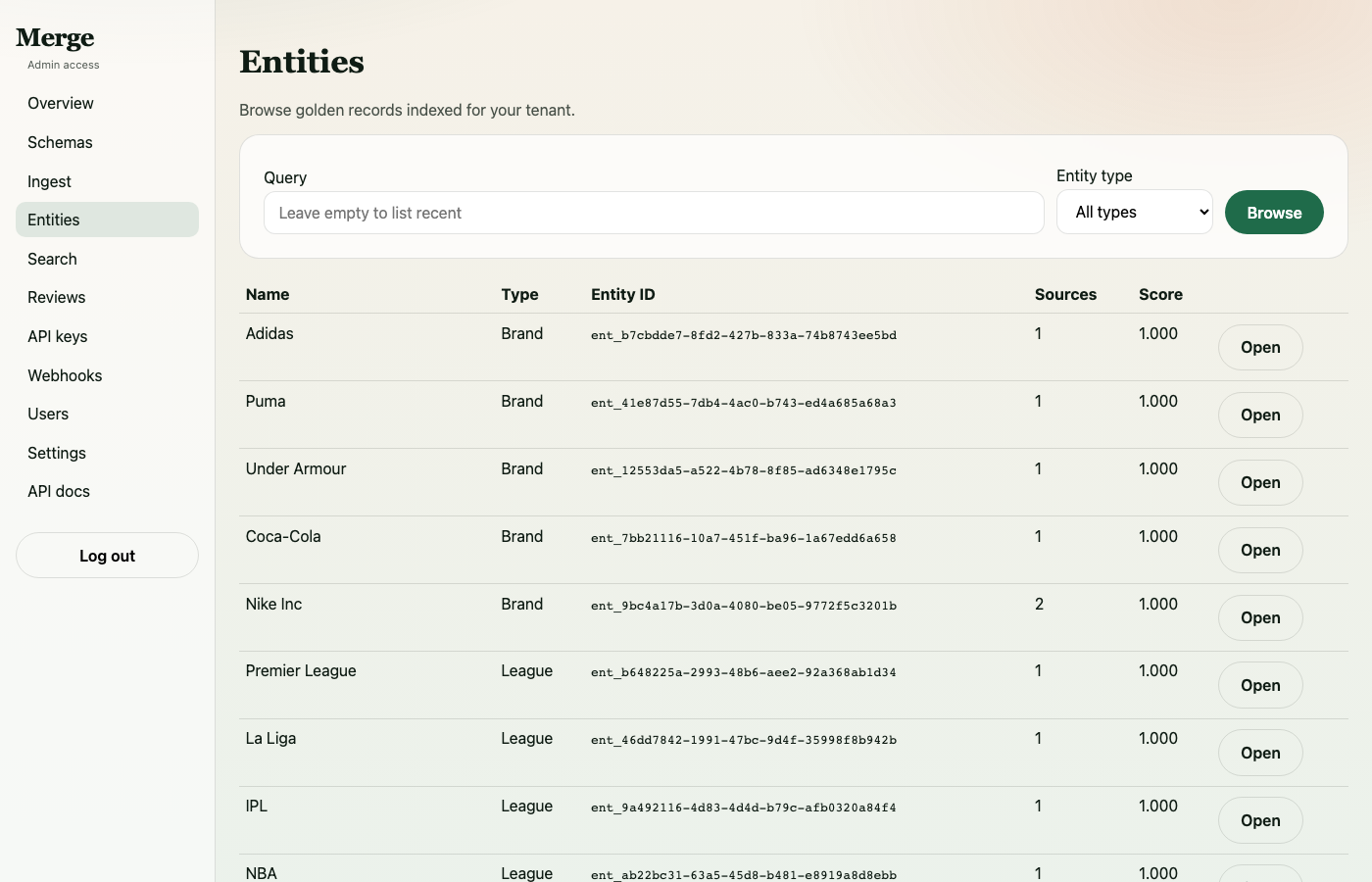The height and width of the screenshot is (882, 1372).
Task: Click the La Liga name cell
Action: tap(270, 738)
